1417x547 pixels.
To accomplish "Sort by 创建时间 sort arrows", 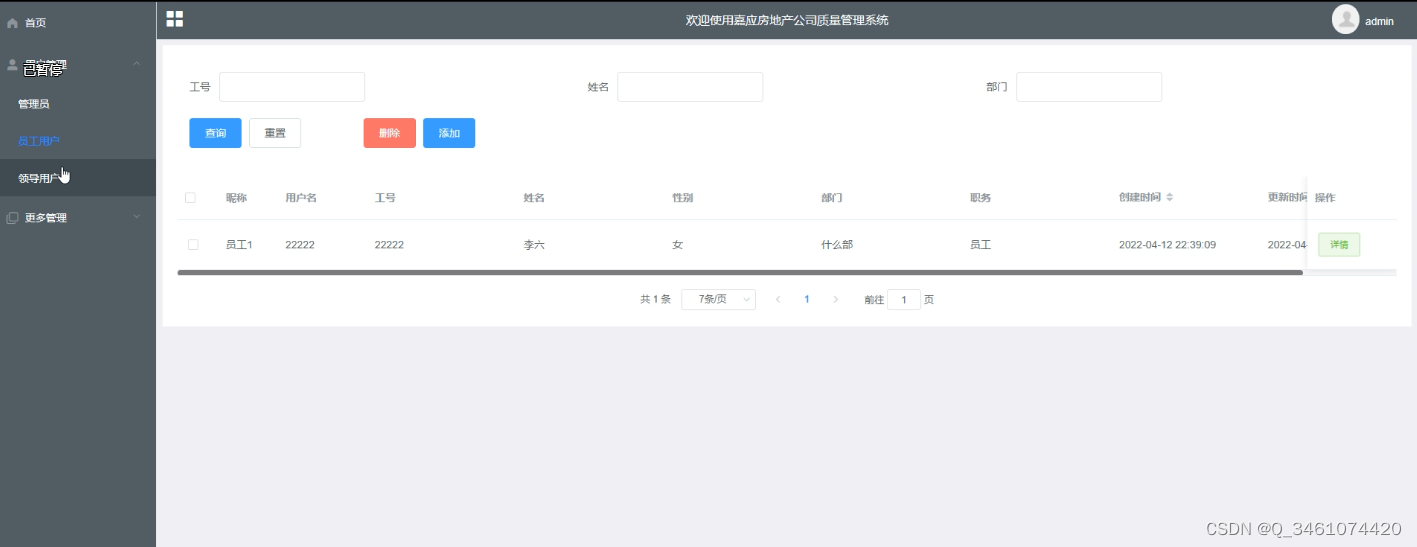I will coord(1170,197).
